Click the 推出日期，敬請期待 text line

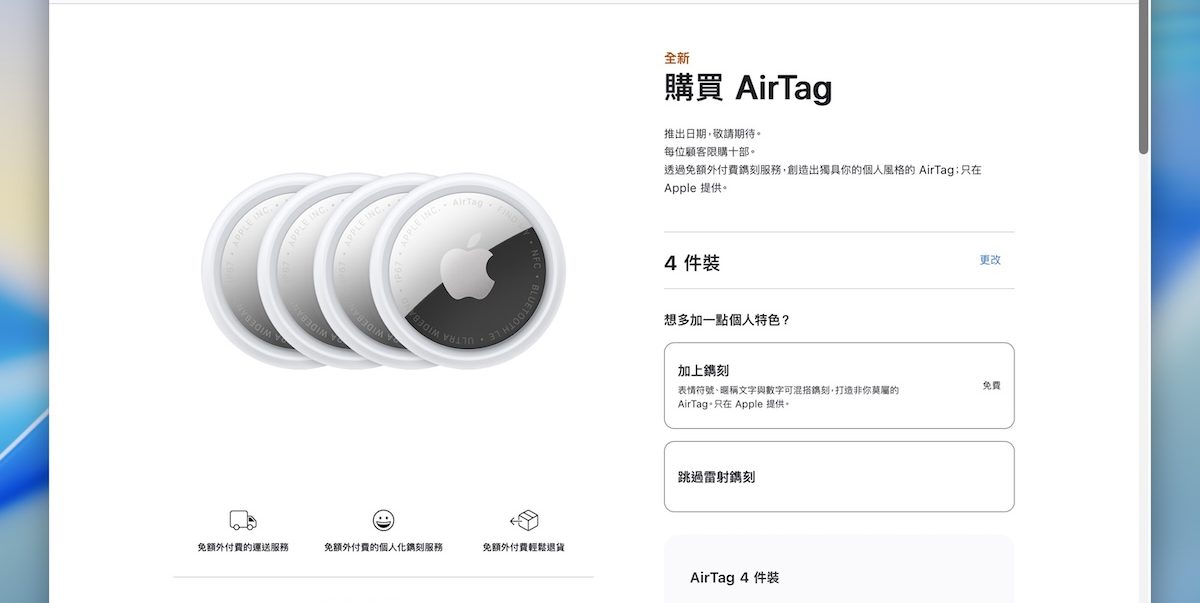pyautogui.click(x=713, y=134)
